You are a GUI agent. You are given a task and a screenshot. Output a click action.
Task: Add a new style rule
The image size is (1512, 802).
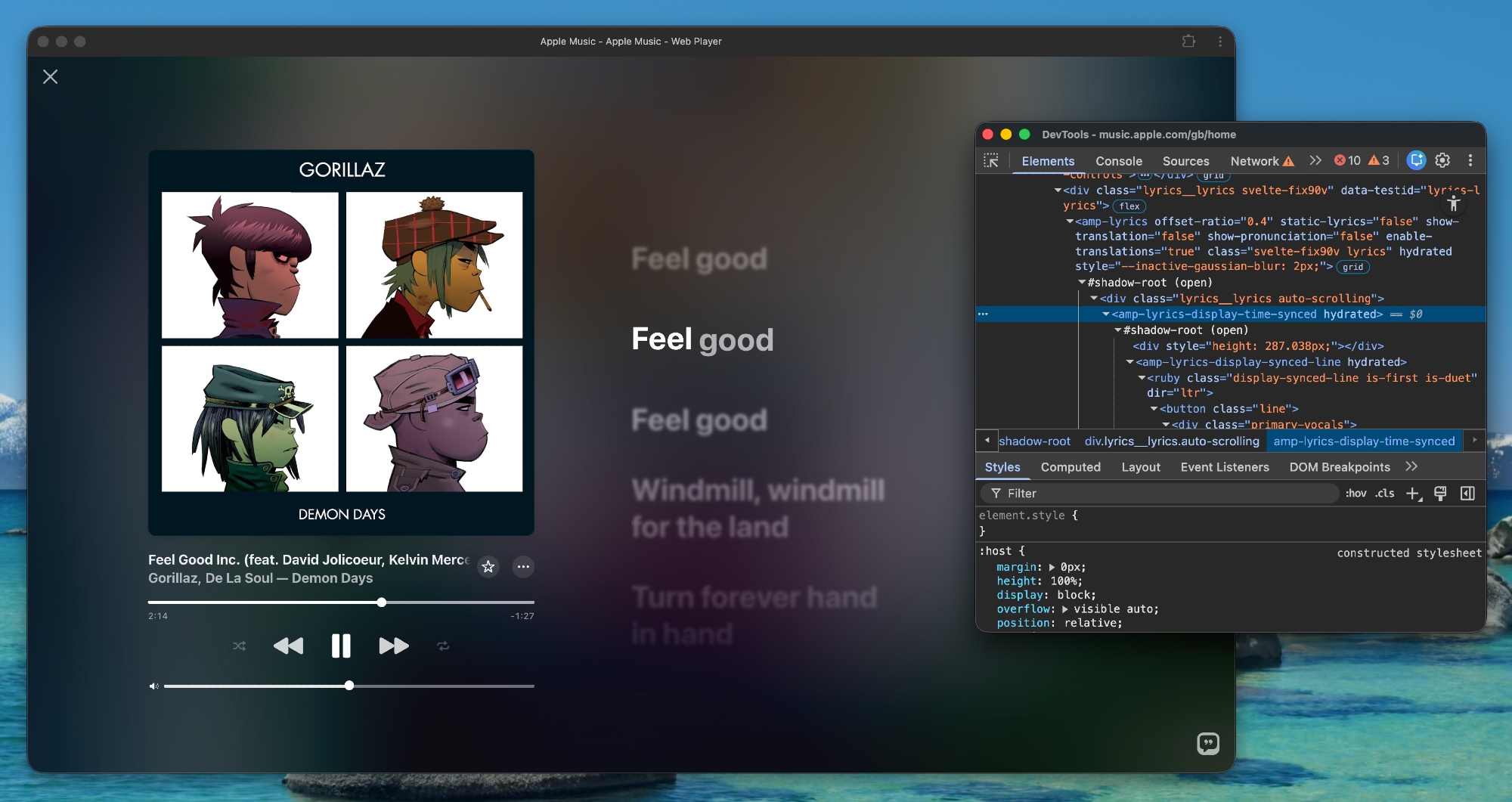pyautogui.click(x=1412, y=494)
